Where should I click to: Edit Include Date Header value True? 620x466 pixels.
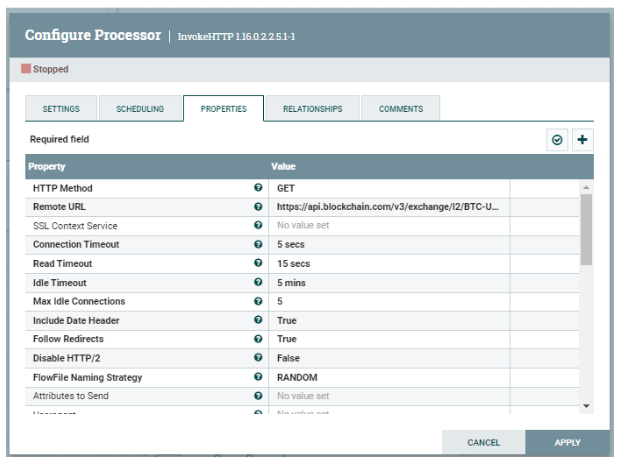coord(389,320)
